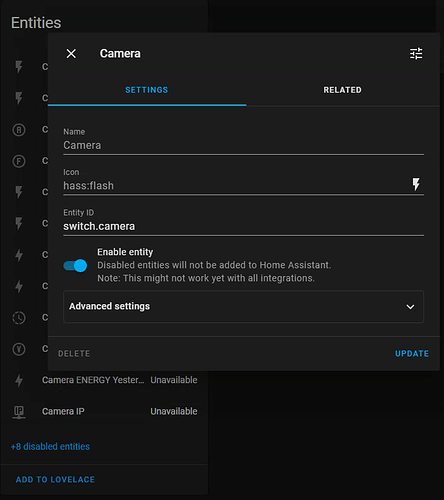Click the flash icon beside Camera ENERGY Yester
444x500 pixels.
click(x=19, y=380)
